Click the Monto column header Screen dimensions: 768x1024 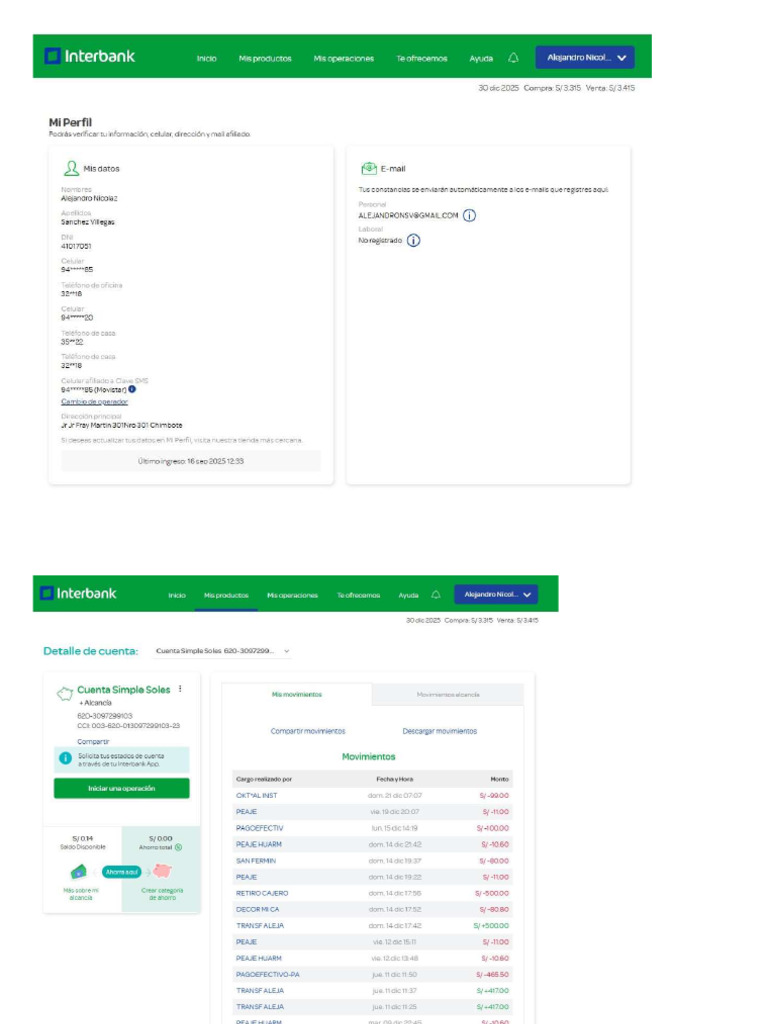tap(500, 779)
